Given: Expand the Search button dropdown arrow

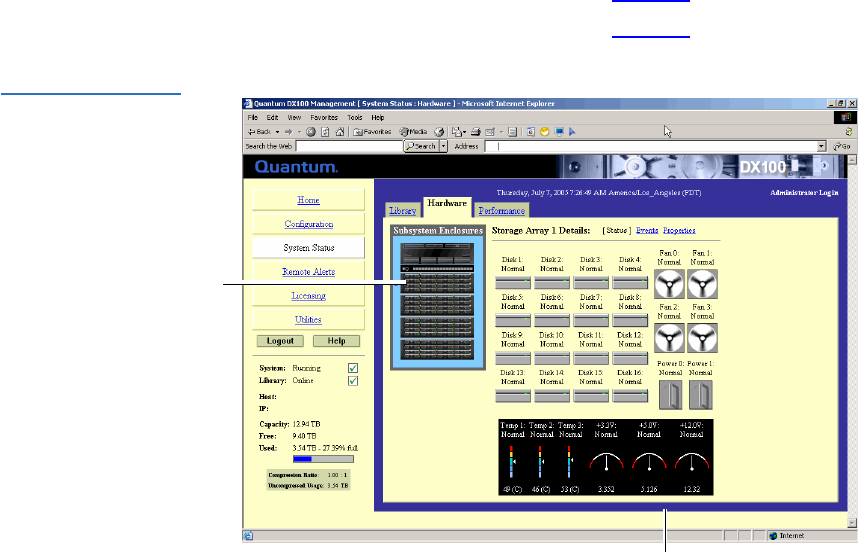Looking at the screenshot, I should (443, 147).
